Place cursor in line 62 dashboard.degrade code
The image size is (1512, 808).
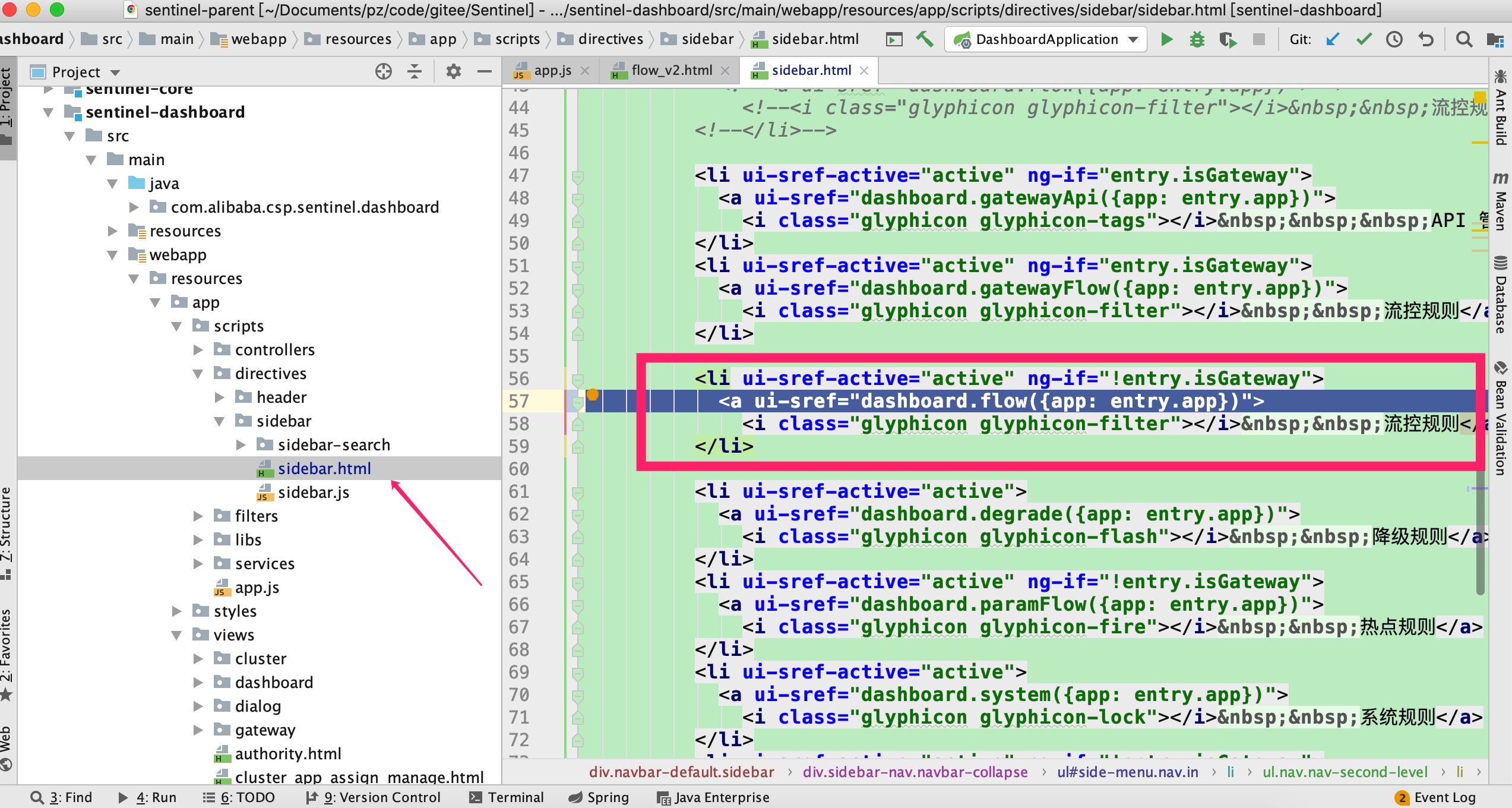(1009, 515)
